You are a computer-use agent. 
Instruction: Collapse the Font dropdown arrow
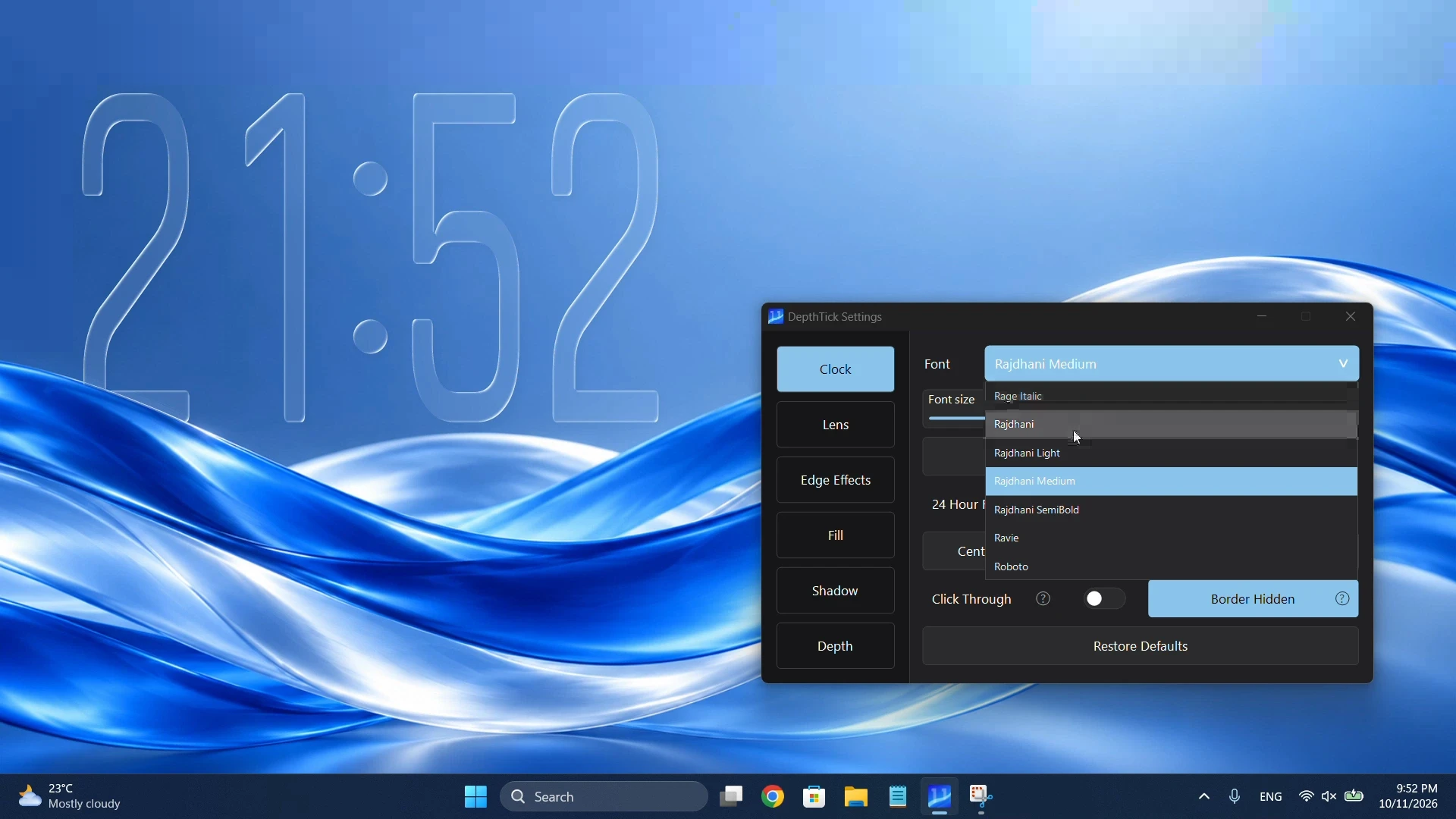pos(1343,365)
